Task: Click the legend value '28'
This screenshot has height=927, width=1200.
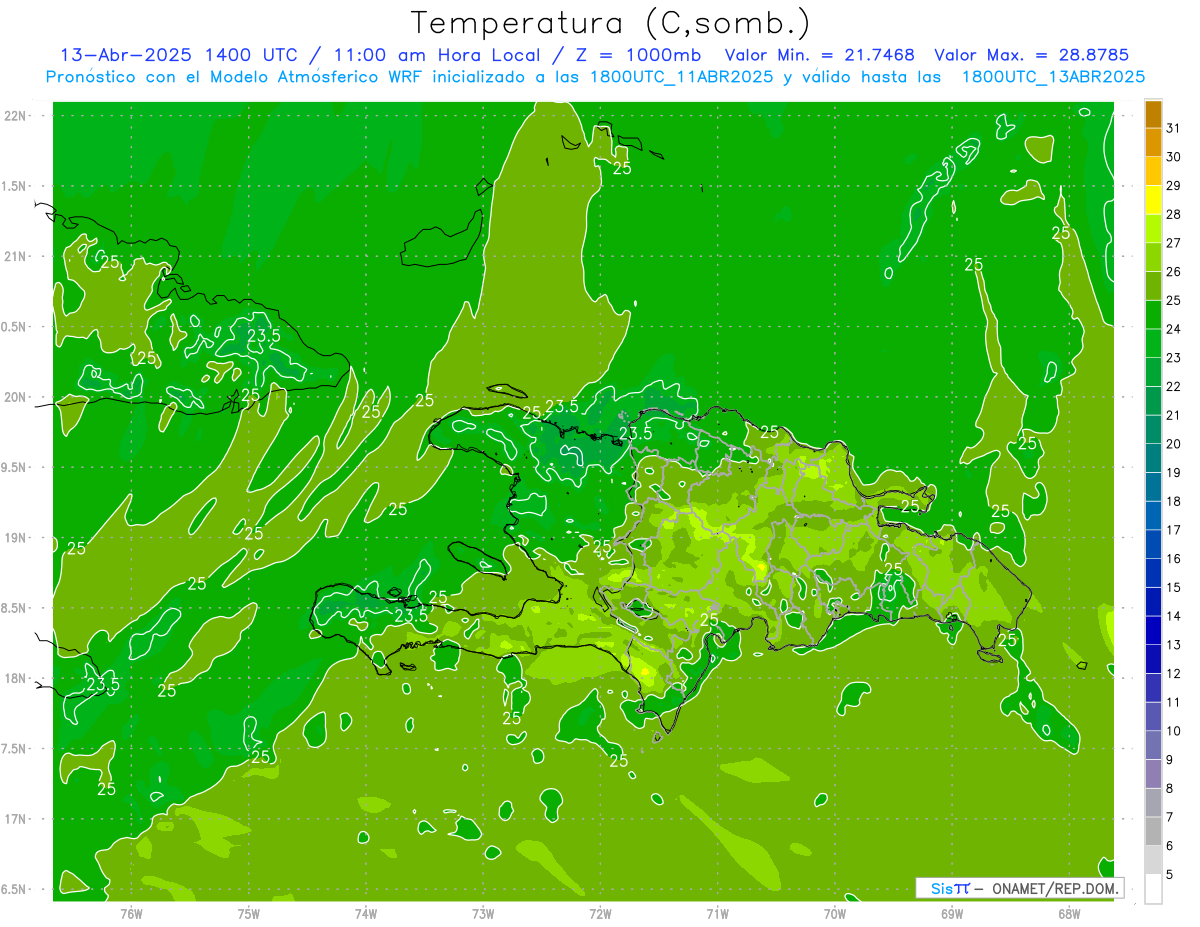Action: tap(1174, 214)
